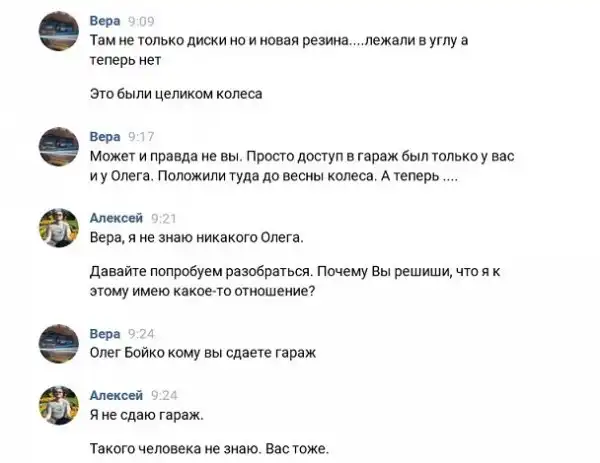Screen dimensions: 600x463
Task: Click the name Вера on the 9:17 message
Action: click(105, 136)
